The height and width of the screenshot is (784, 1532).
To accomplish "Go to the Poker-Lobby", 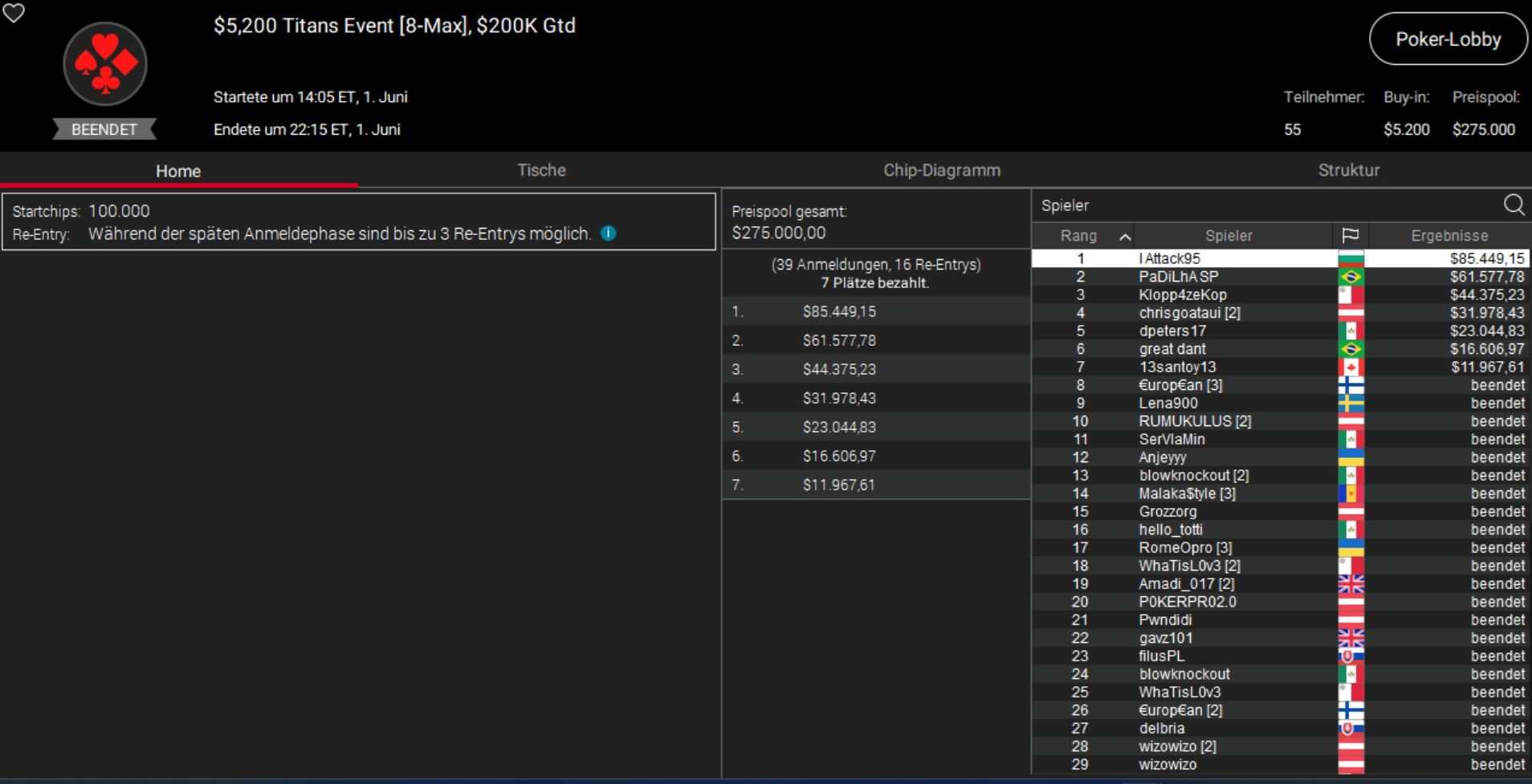I will (1447, 39).
